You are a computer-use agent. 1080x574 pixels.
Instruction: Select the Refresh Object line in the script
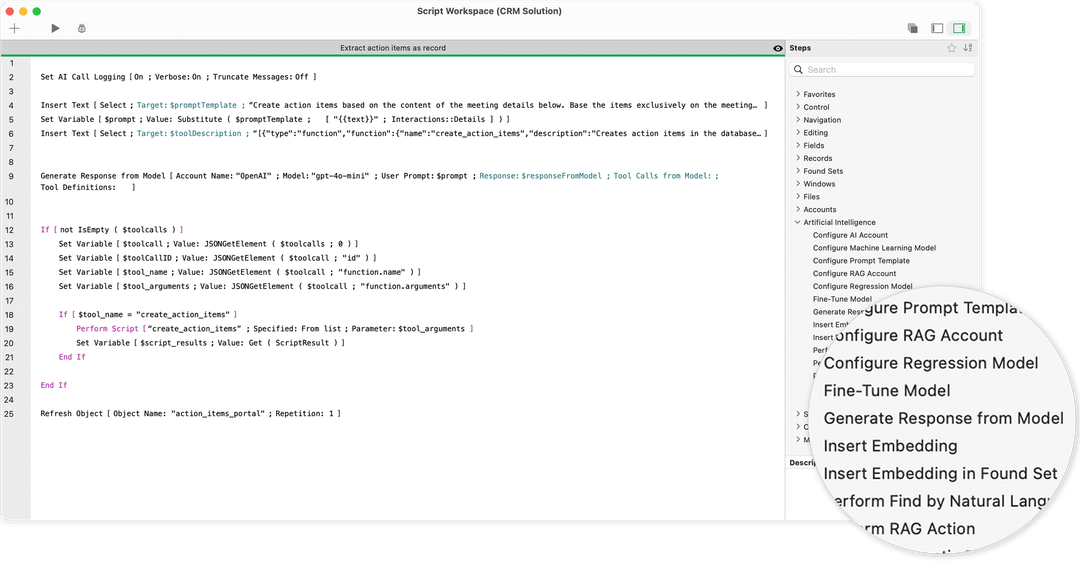point(190,413)
